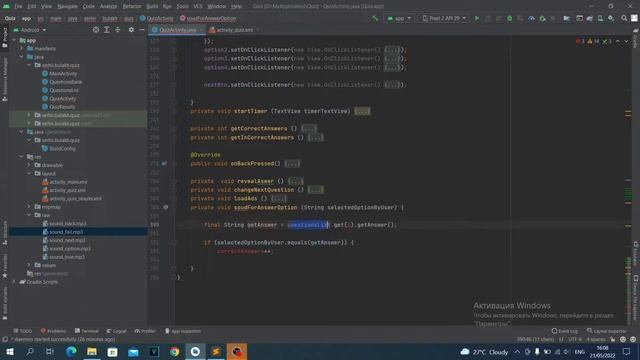640x360 pixels.
Task: Open the Profiler tool window
Action: coord(145,331)
